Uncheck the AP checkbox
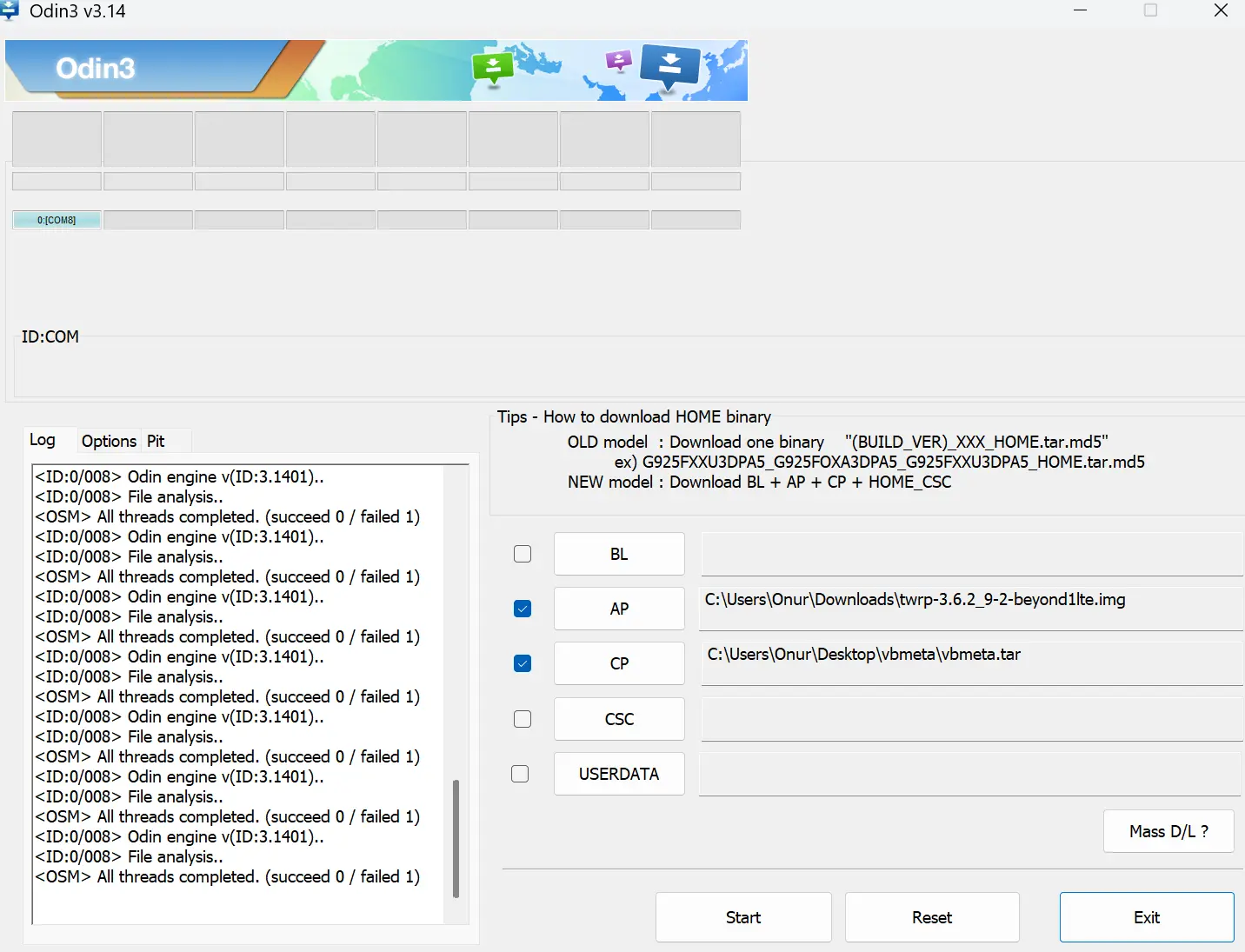1245x952 pixels. pyautogui.click(x=523, y=609)
